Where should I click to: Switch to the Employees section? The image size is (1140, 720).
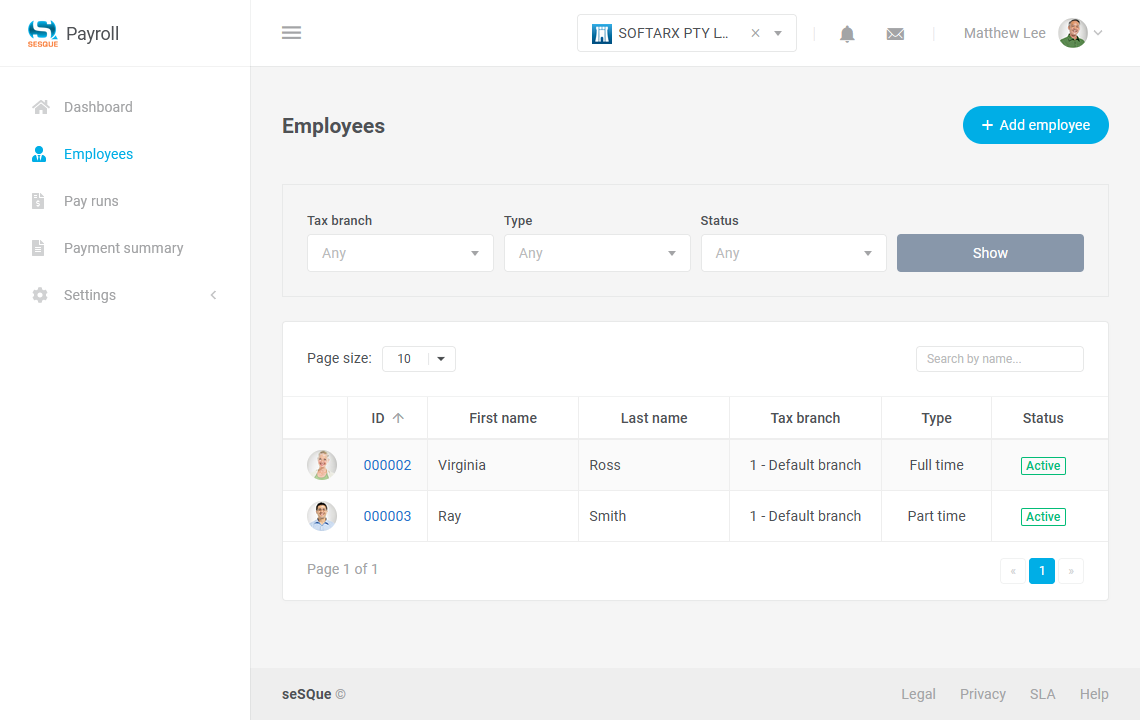pyautogui.click(x=97, y=154)
